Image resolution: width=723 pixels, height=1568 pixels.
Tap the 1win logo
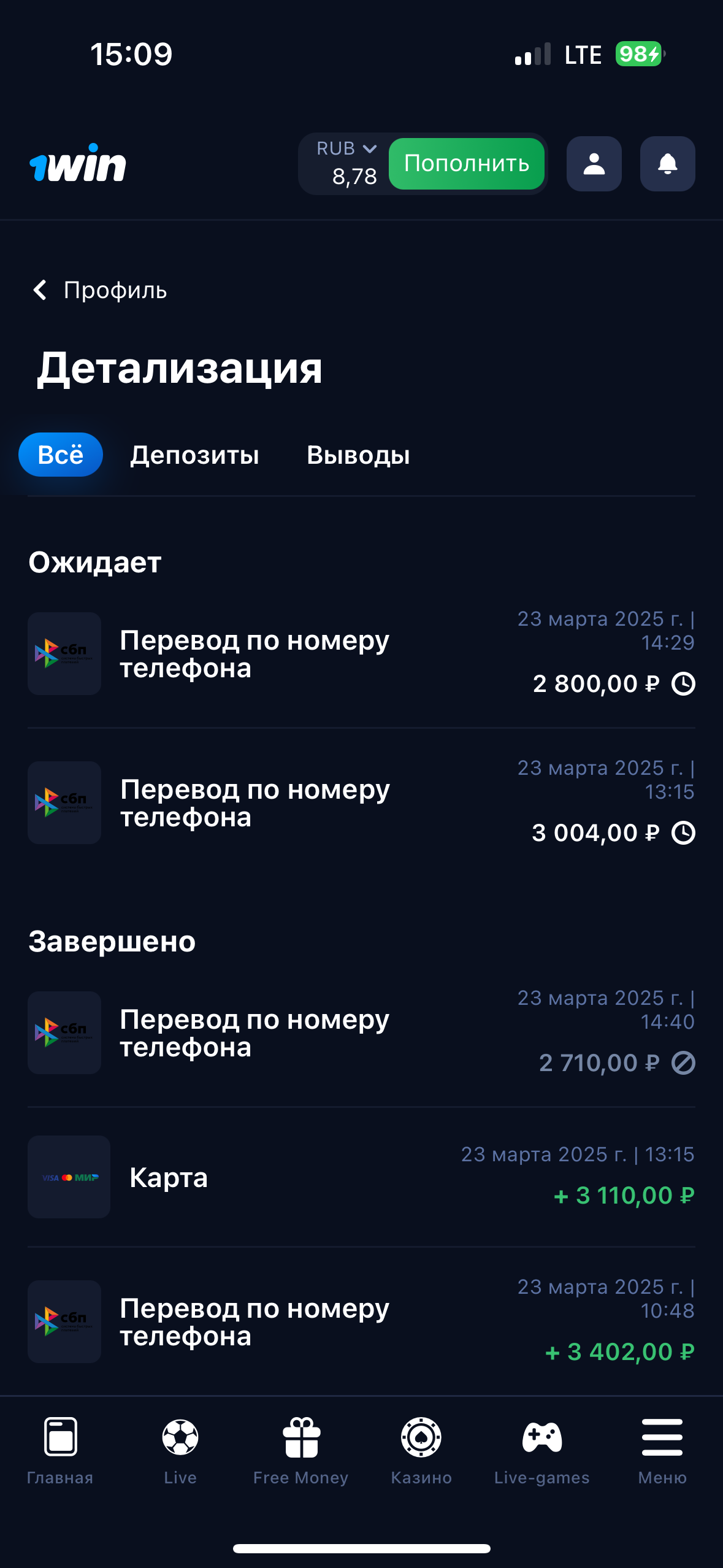pos(78,164)
